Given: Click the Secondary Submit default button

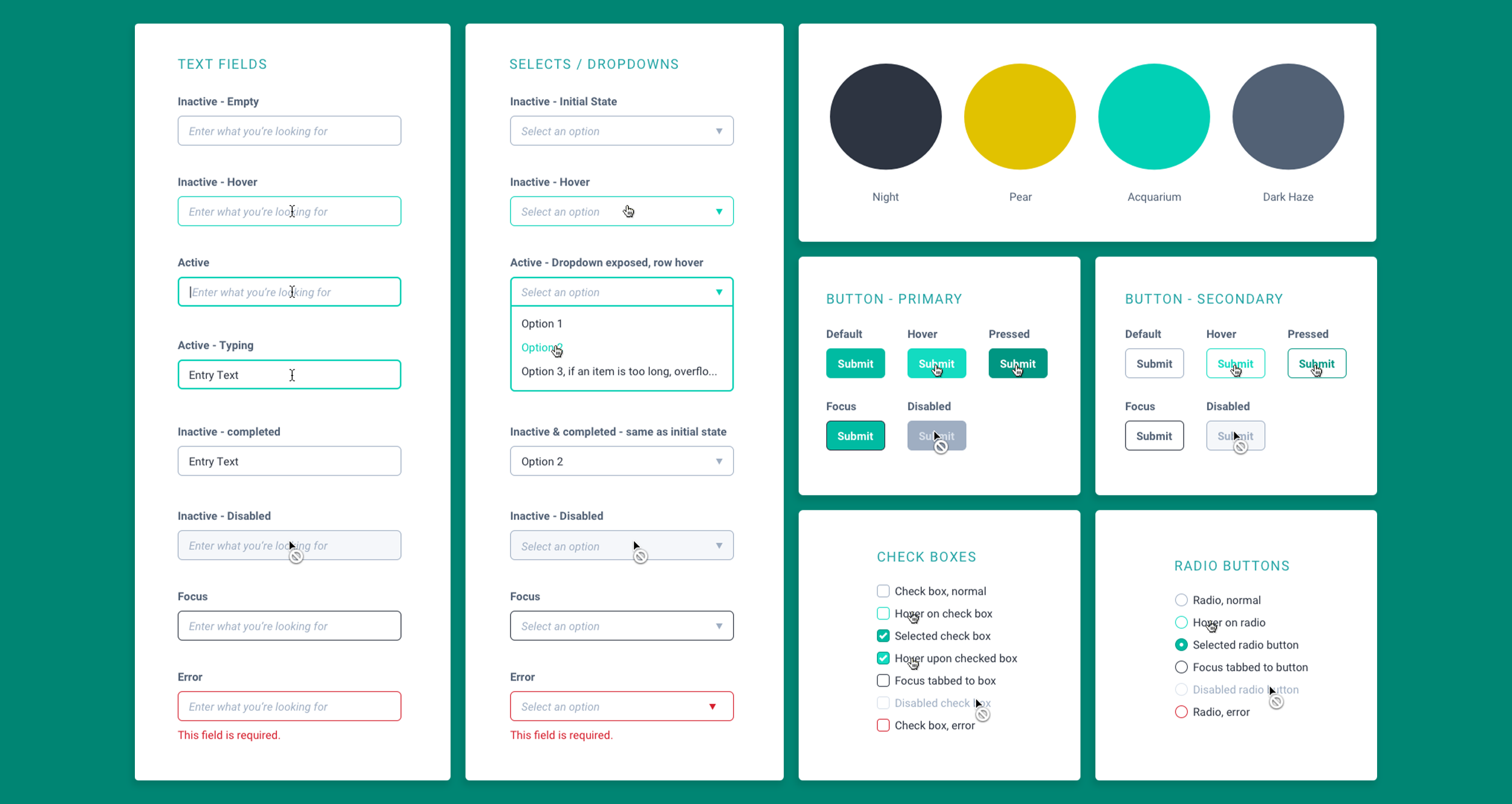Looking at the screenshot, I should 1154,364.
